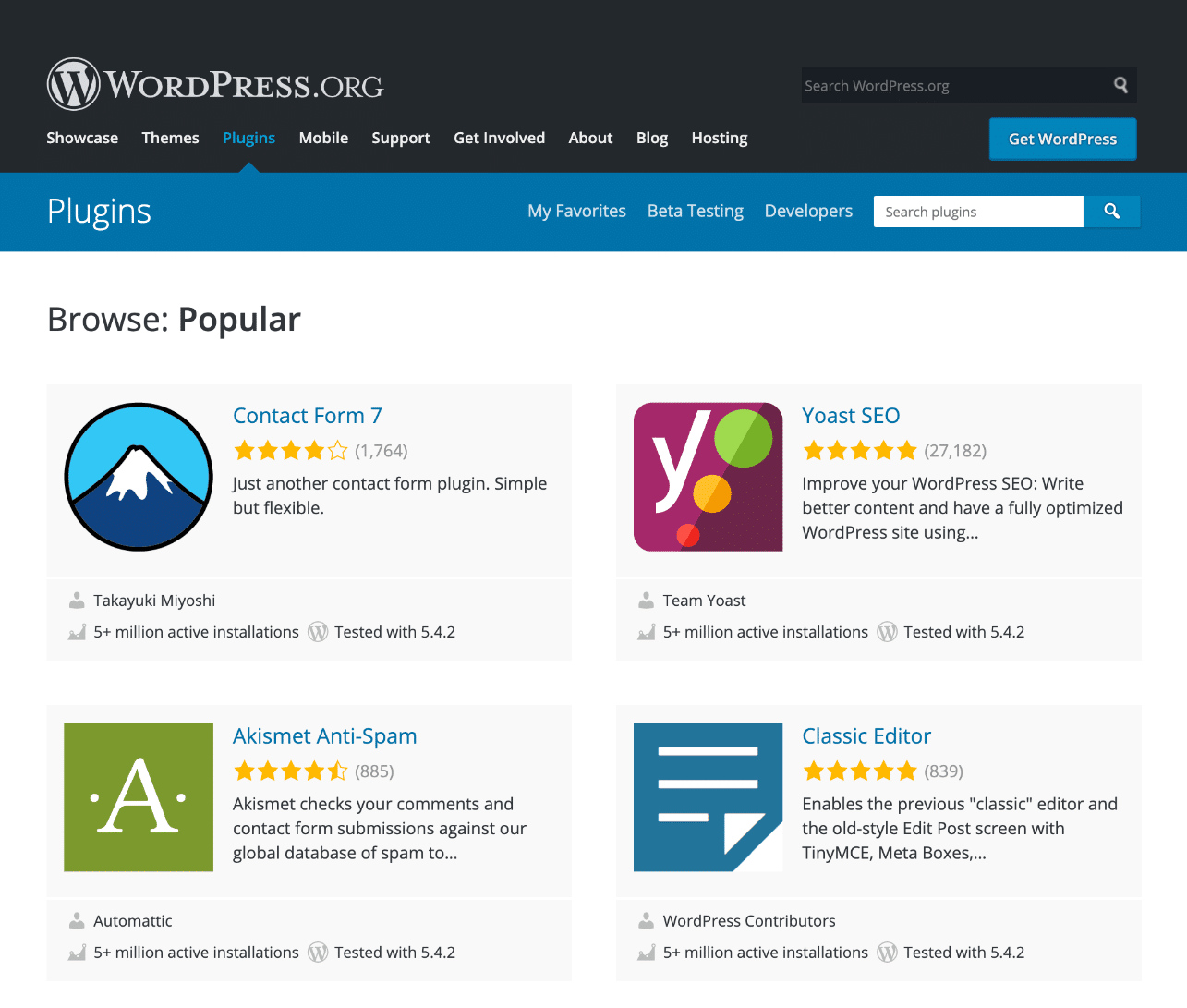1187x1008 pixels.
Task: Open the Hosting navigation item
Action: click(x=719, y=138)
